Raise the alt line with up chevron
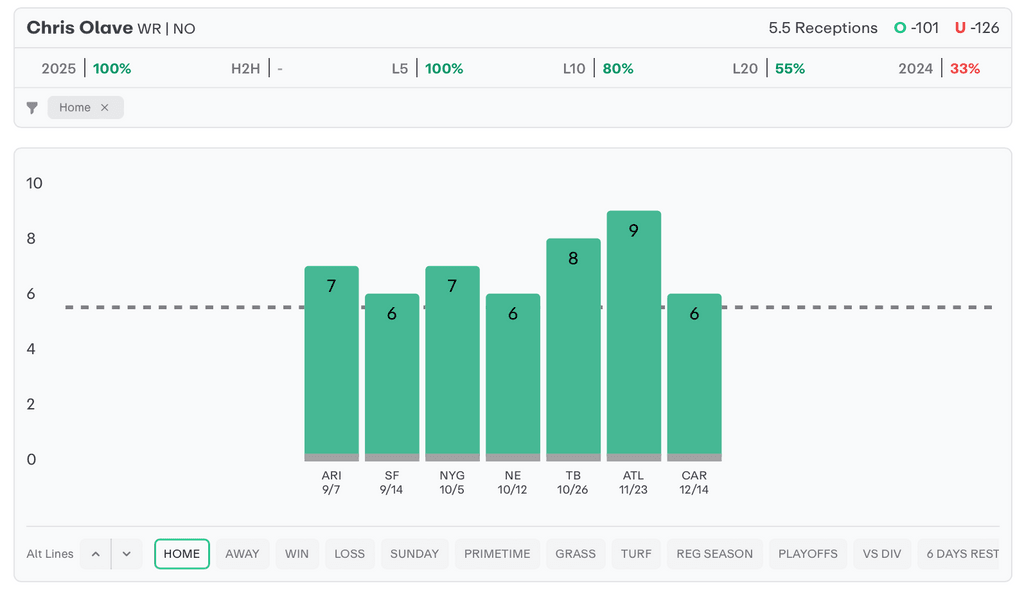The height and width of the screenshot is (603, 1024). pyautogui.click(x=95, y=554)
